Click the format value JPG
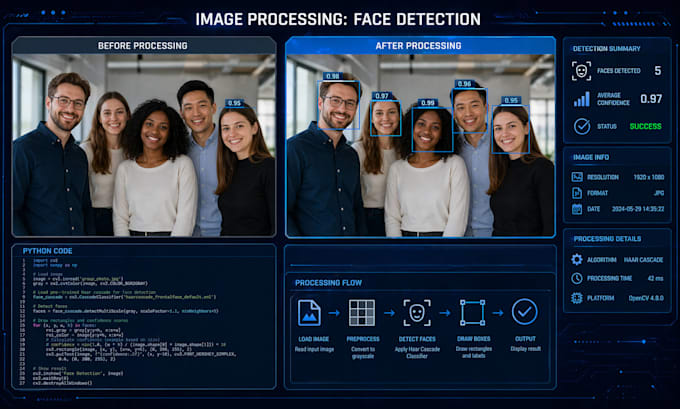The height and width of the screenshot is (409, 680). (659, 193)
